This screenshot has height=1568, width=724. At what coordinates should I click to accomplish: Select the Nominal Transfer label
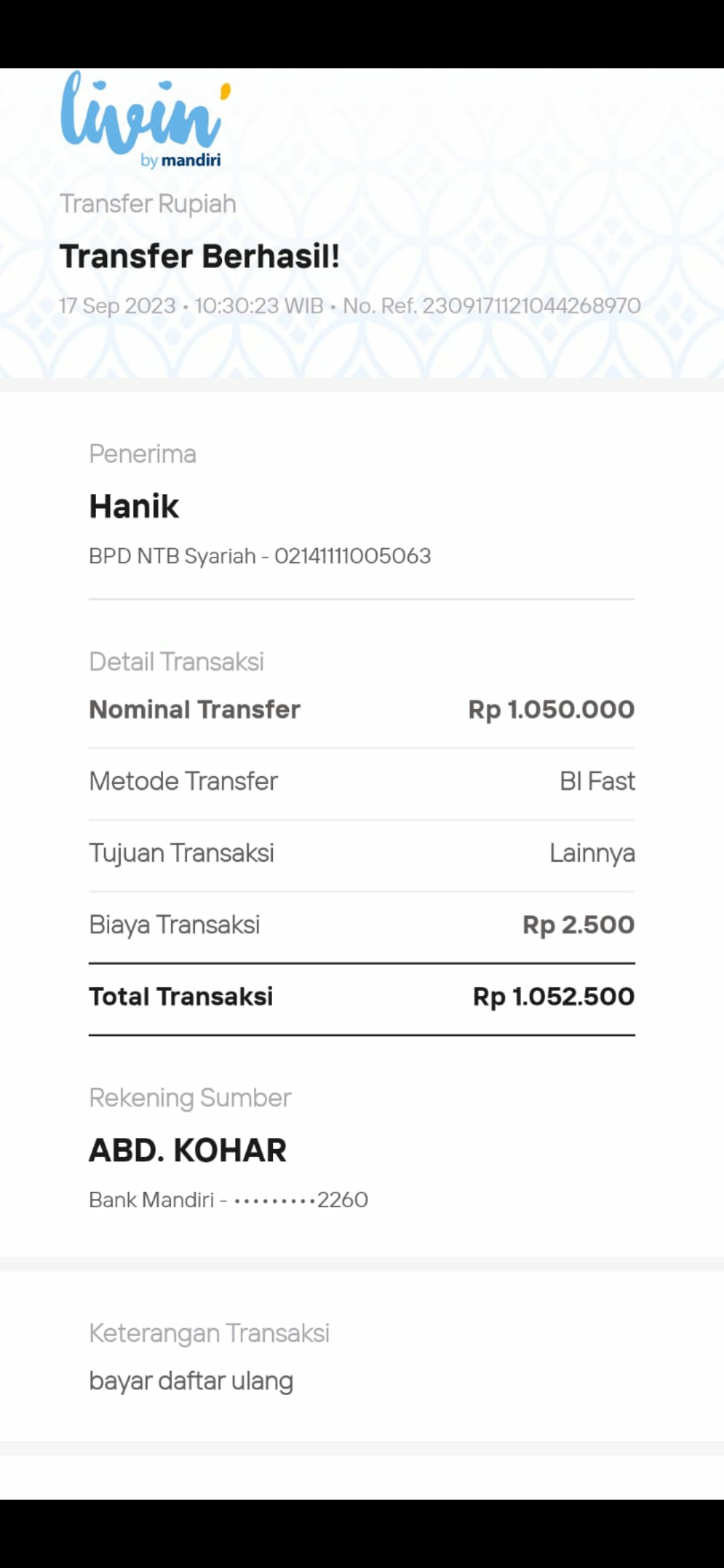(194, 710)
